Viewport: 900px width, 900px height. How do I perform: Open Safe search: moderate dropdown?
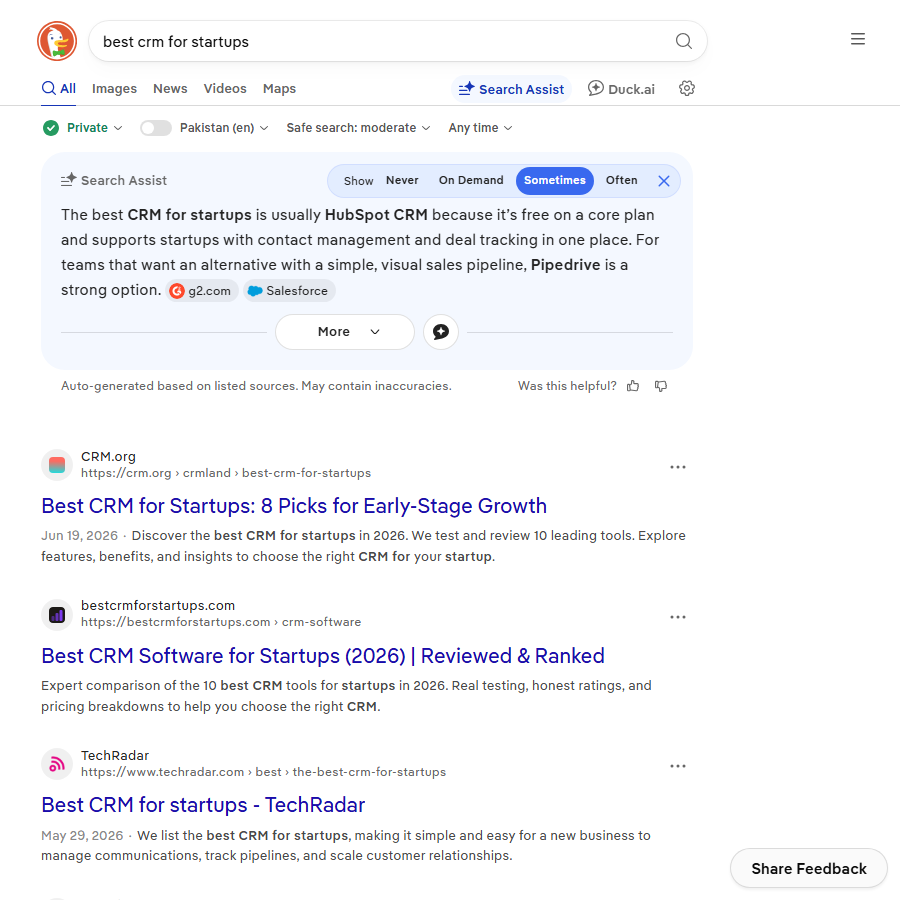[358, 128]
